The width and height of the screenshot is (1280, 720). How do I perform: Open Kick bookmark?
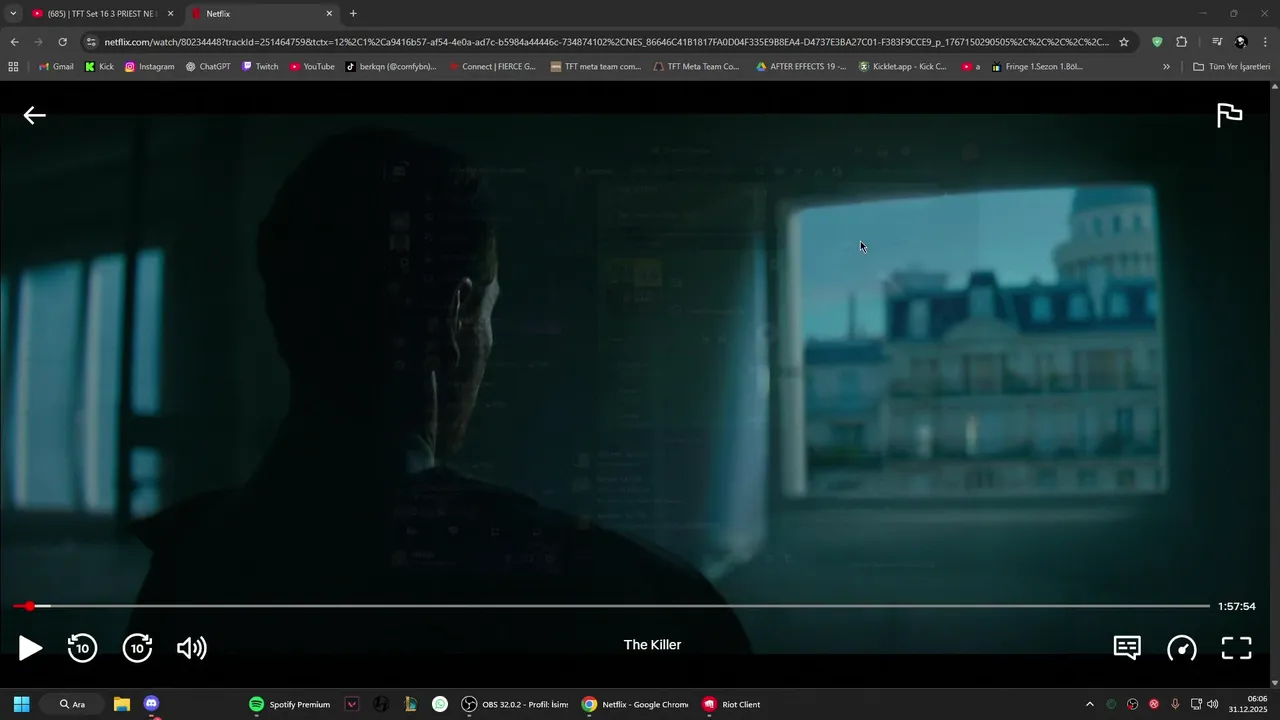tap(99, 67)
